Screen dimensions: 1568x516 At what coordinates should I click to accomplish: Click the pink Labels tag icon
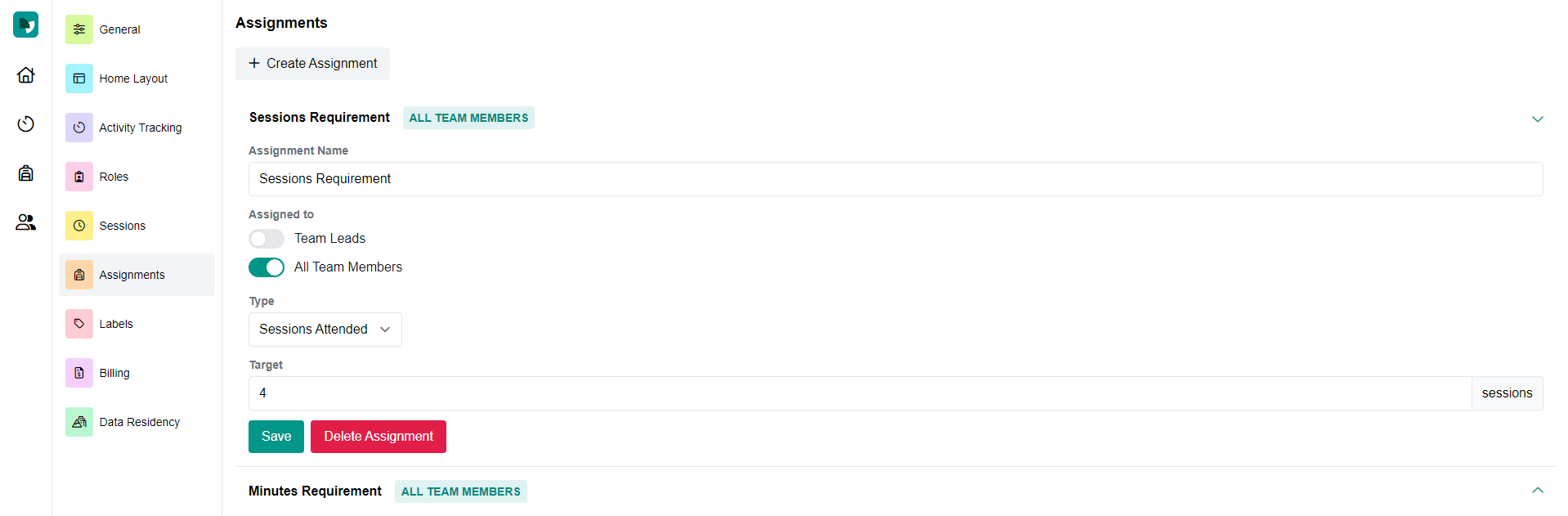[x=79, y=324]
